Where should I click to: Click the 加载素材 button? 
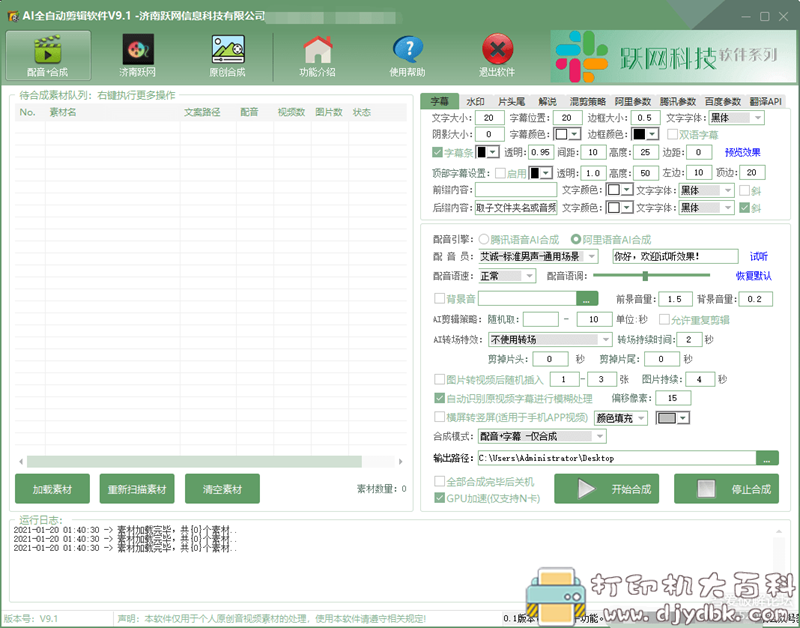click(x=53, y=489)
